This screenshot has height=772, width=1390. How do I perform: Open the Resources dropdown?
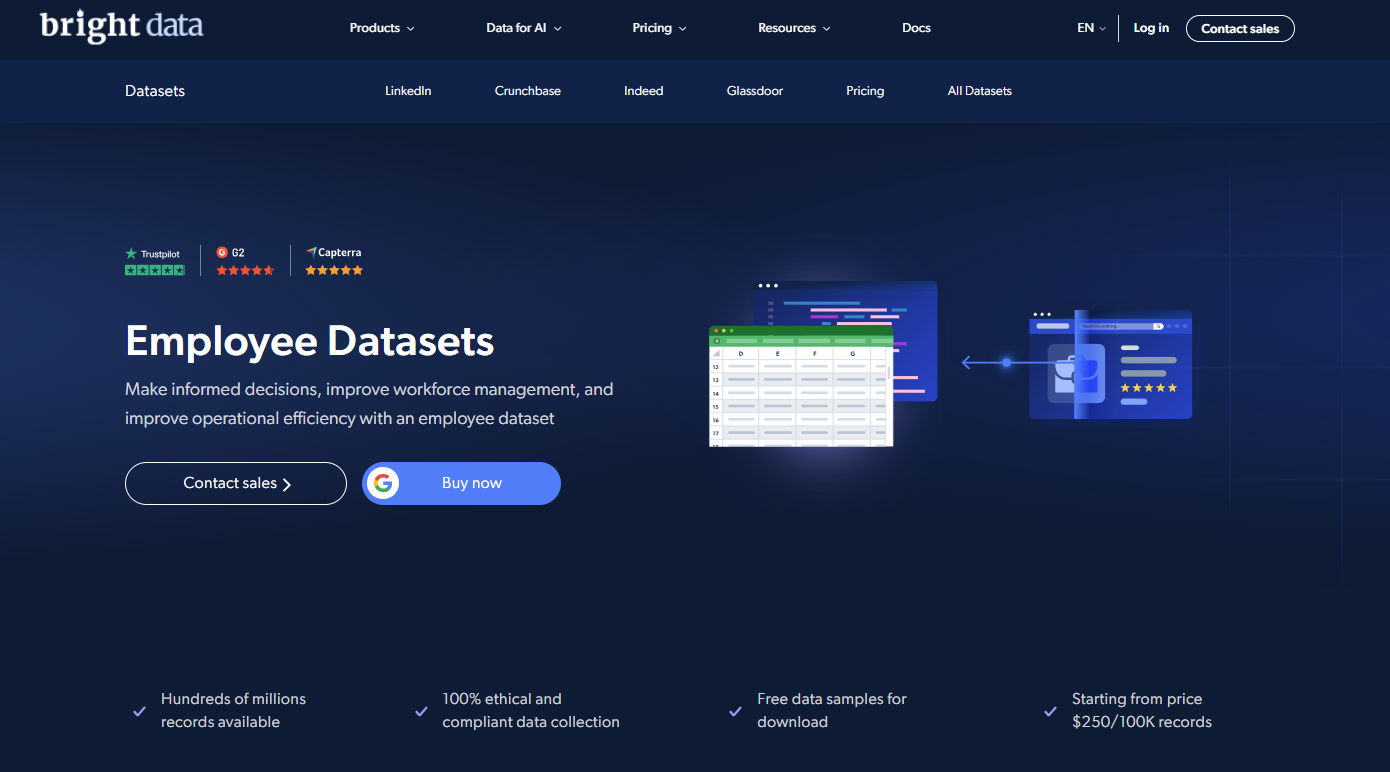coord(793,28)
